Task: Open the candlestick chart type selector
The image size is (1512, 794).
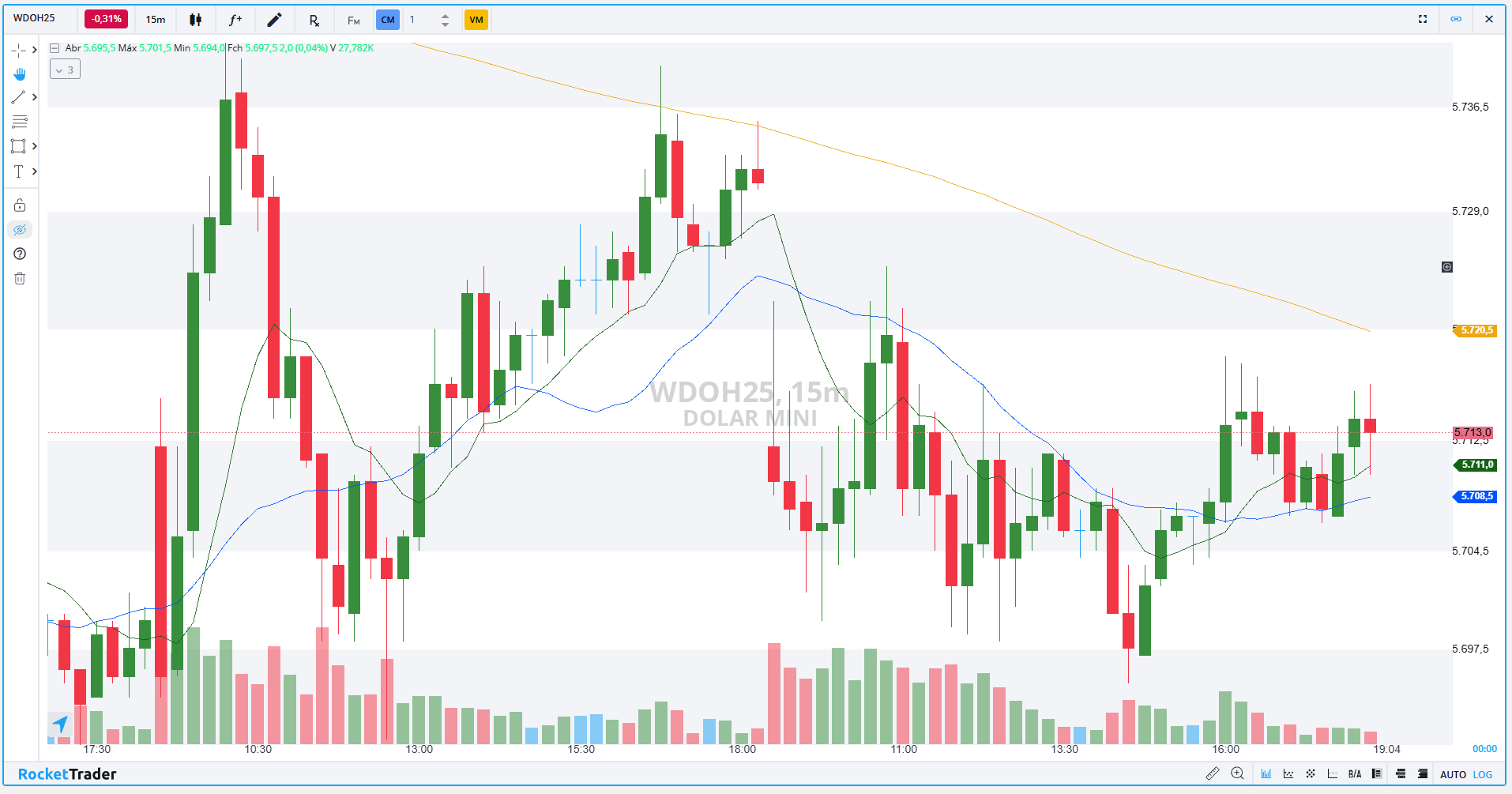Action: point(195,20)
